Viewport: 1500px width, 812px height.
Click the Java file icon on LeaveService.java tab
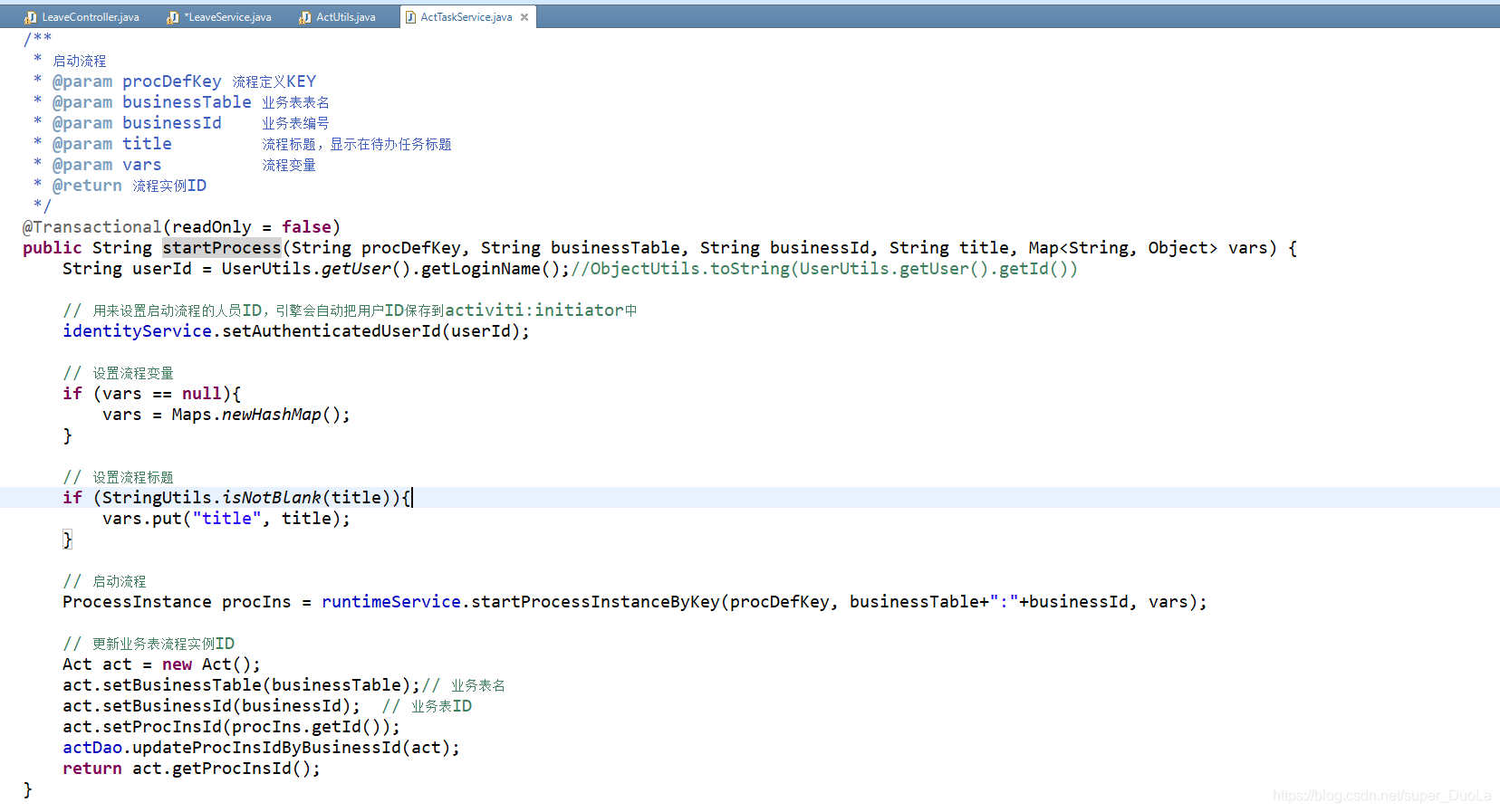tap(172, 17)
